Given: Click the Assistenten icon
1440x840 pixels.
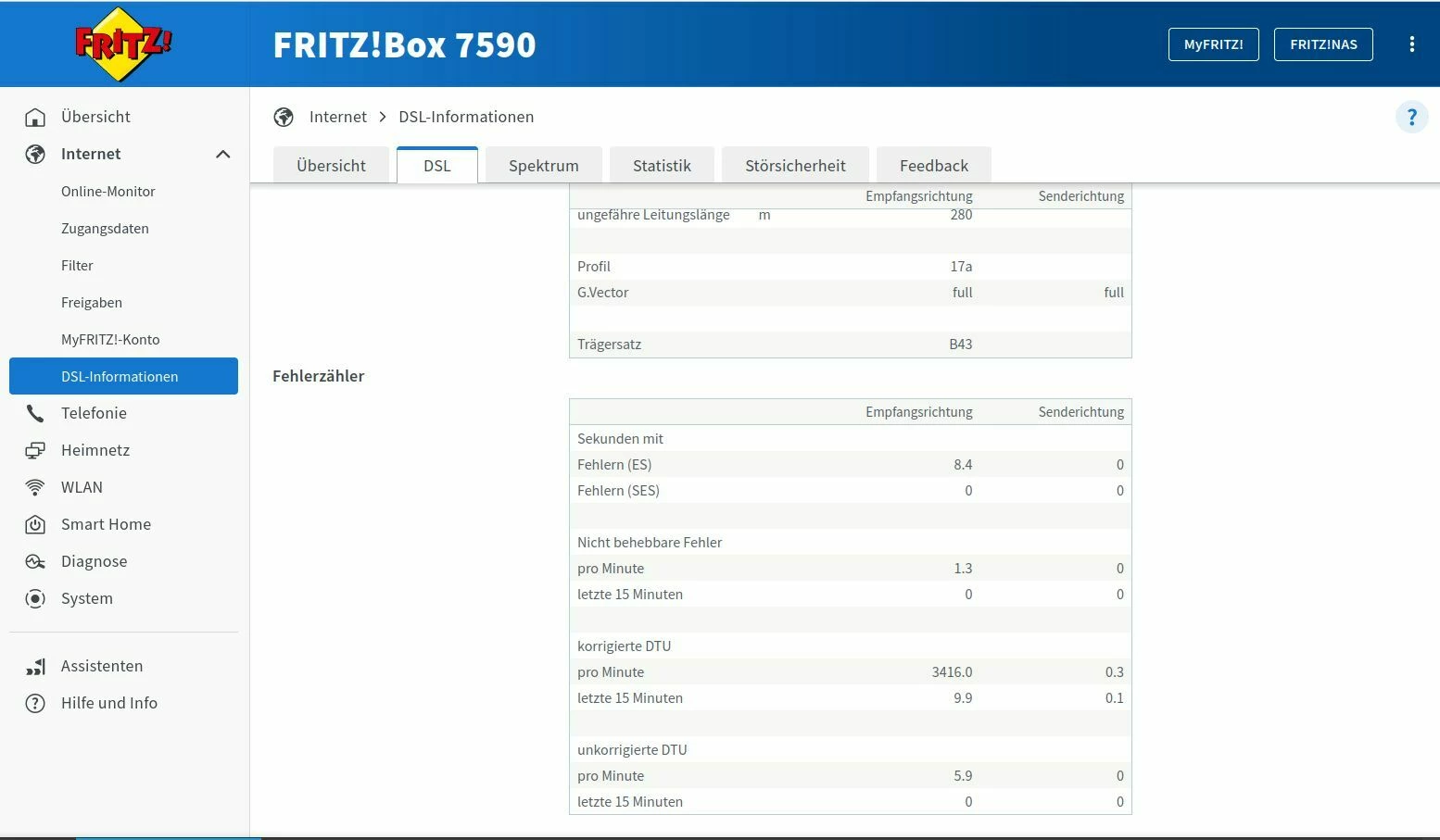Looking at the screenshot, I should 35,666.
